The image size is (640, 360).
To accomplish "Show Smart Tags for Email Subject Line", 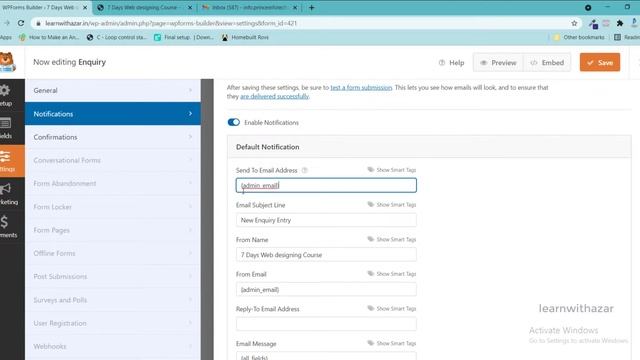I will click(392, 204).
